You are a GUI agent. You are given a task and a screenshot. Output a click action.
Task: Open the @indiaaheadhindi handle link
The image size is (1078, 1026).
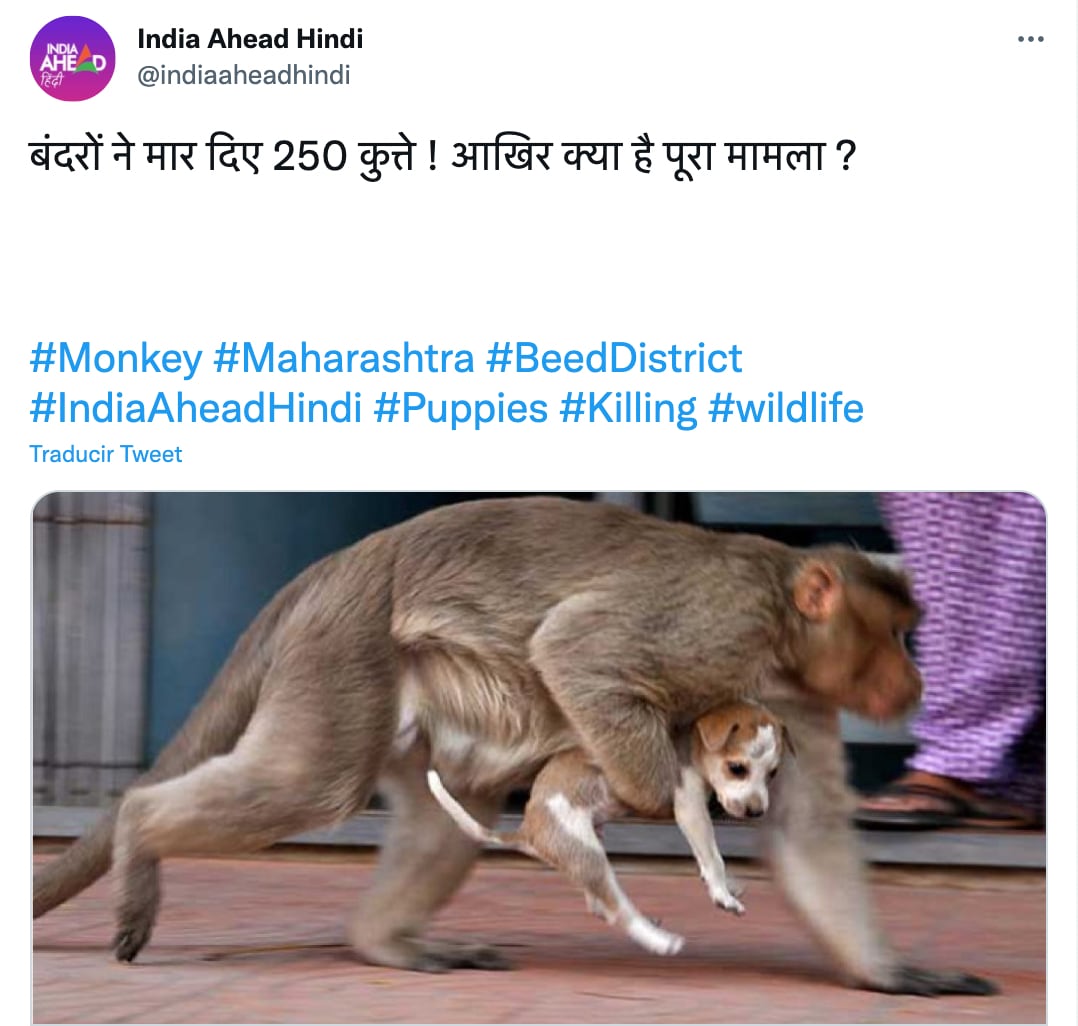244,75
